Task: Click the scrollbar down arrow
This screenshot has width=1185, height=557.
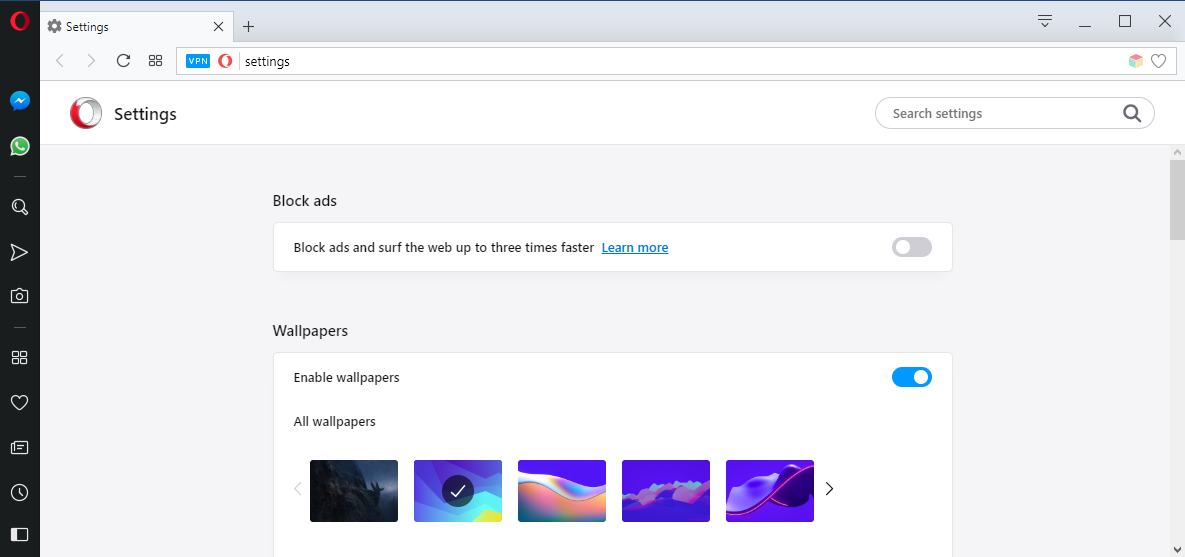Action: [x=1177, y=550]
